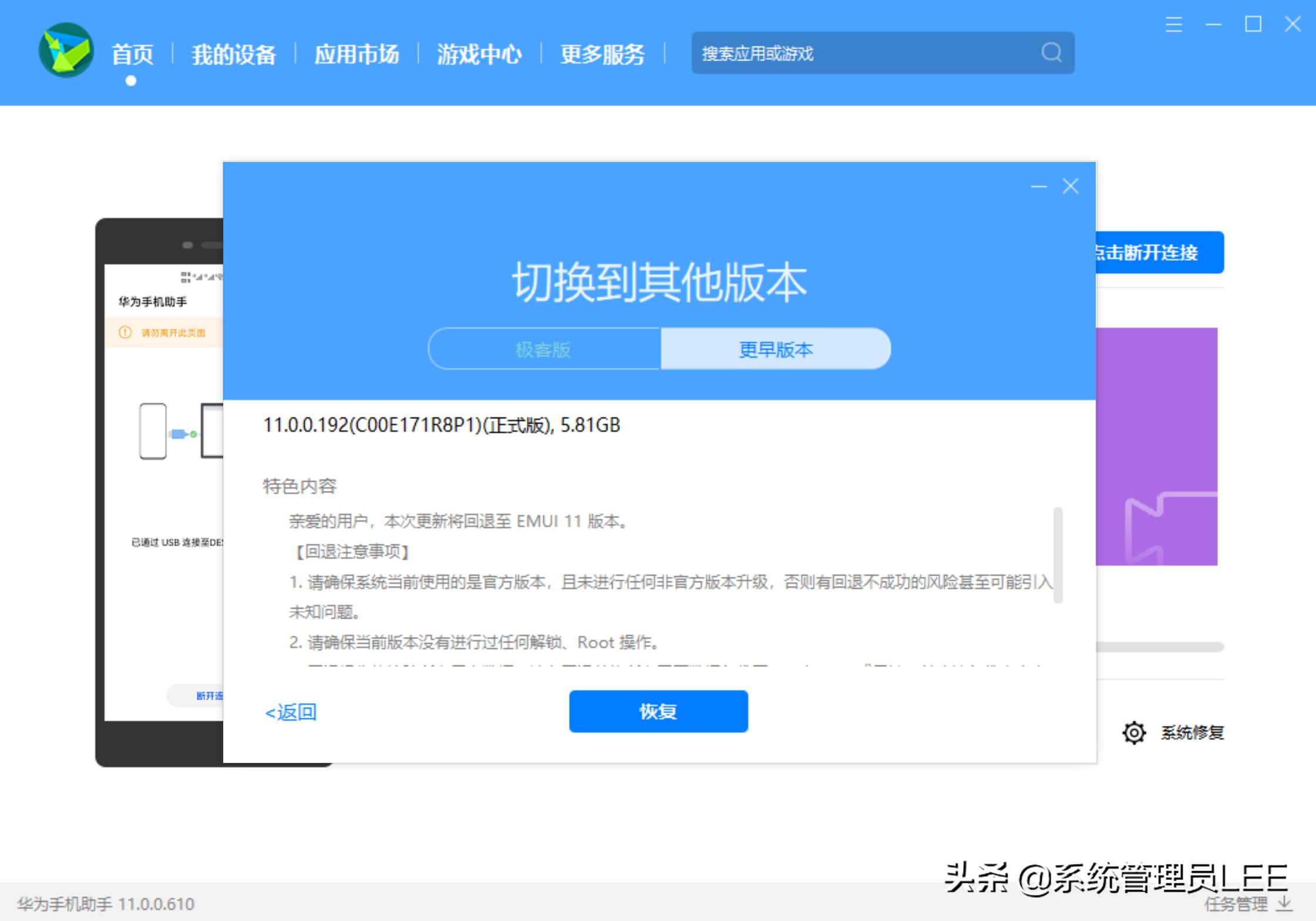Screen dimensions: 1316x921
Task: Open the 应用市场 tab
Action: pos(356,55)
